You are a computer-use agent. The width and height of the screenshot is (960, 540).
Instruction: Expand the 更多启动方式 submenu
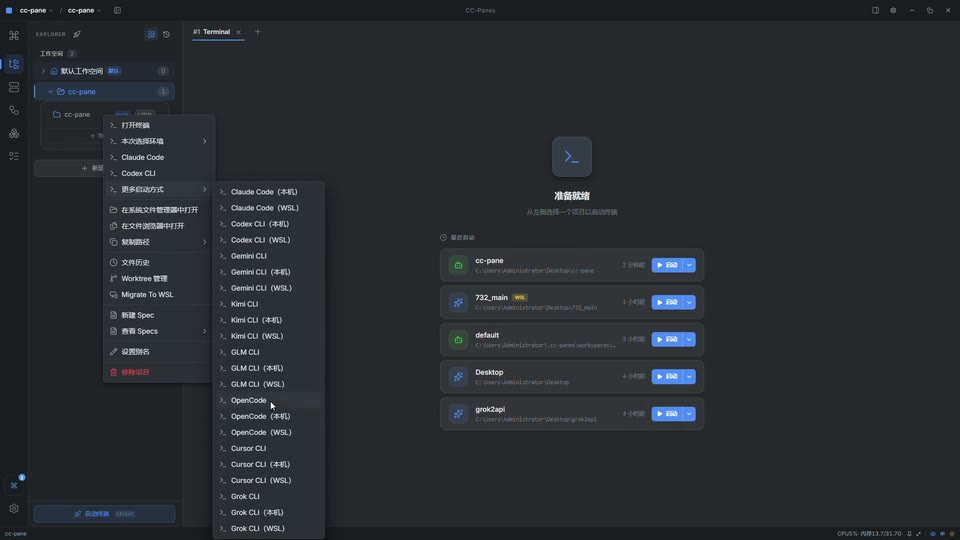[x=159, y=189]
